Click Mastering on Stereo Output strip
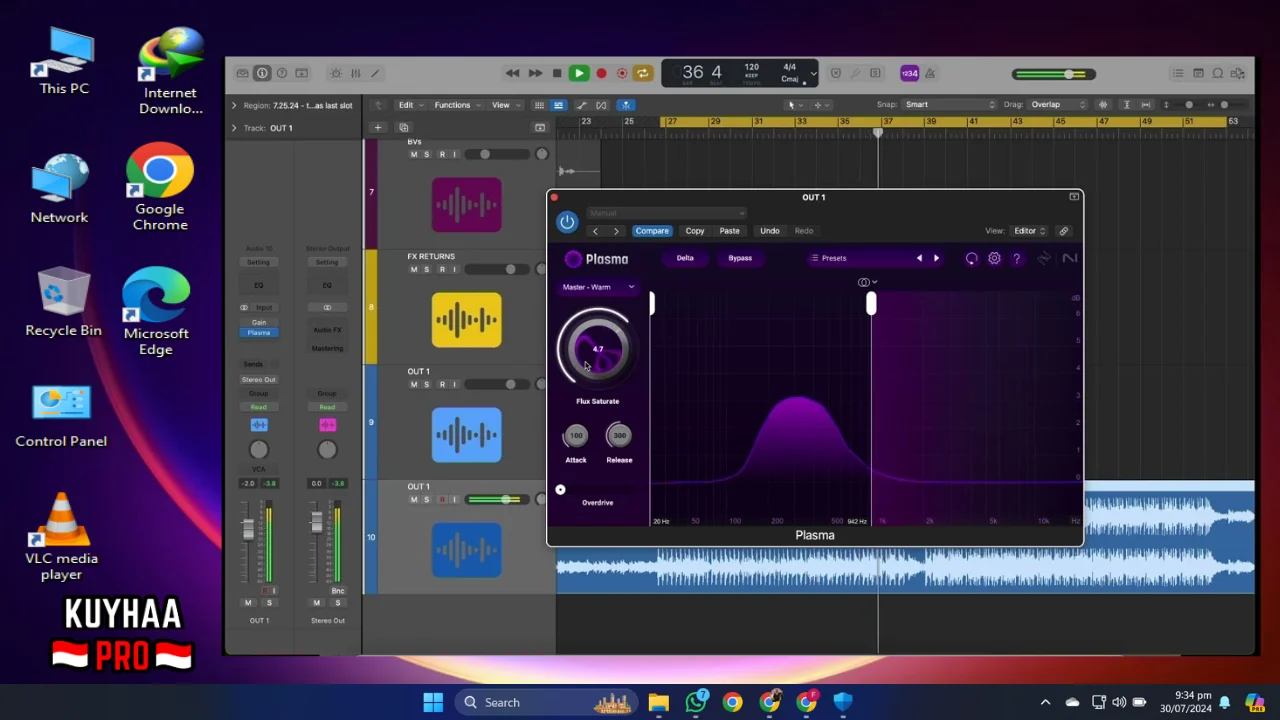This screenshot has width=1280, height=720. [x=327, y=348]
